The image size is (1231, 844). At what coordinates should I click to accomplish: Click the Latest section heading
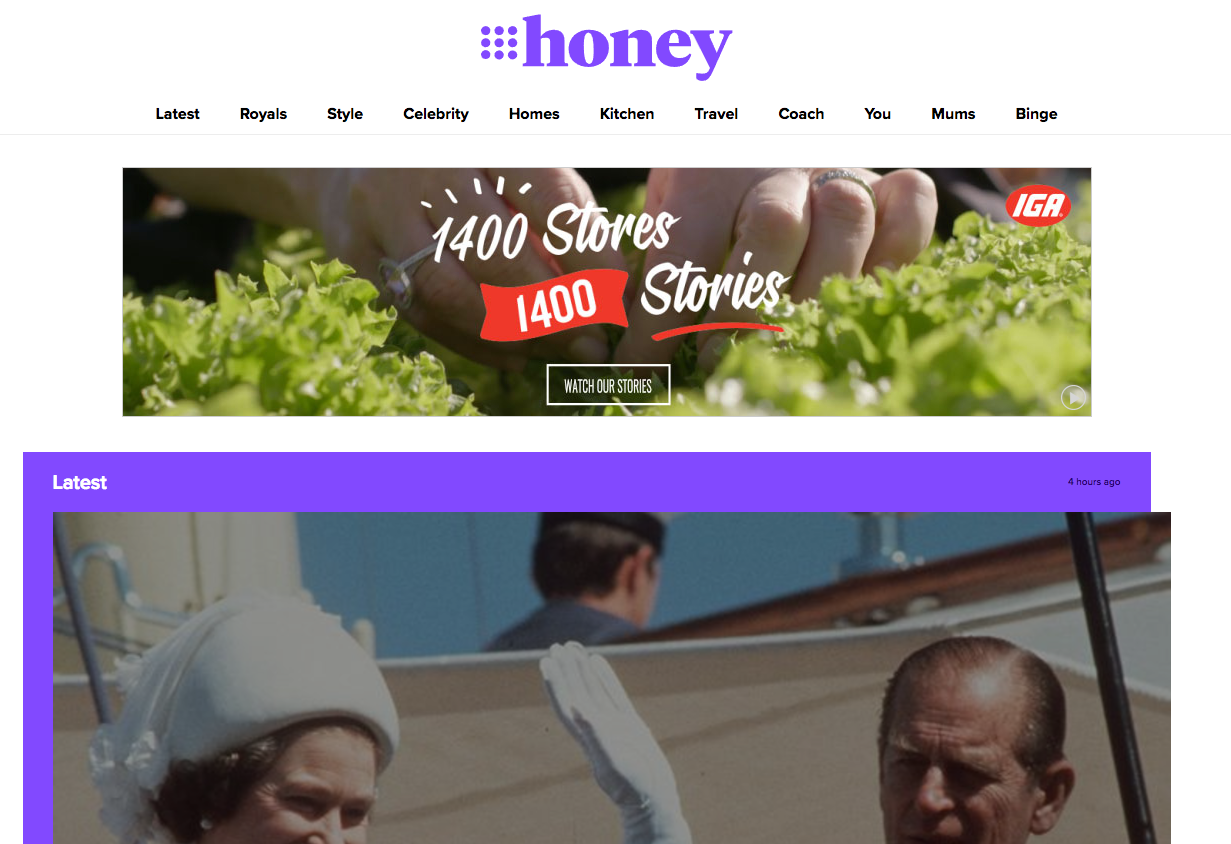coord(79,482)
